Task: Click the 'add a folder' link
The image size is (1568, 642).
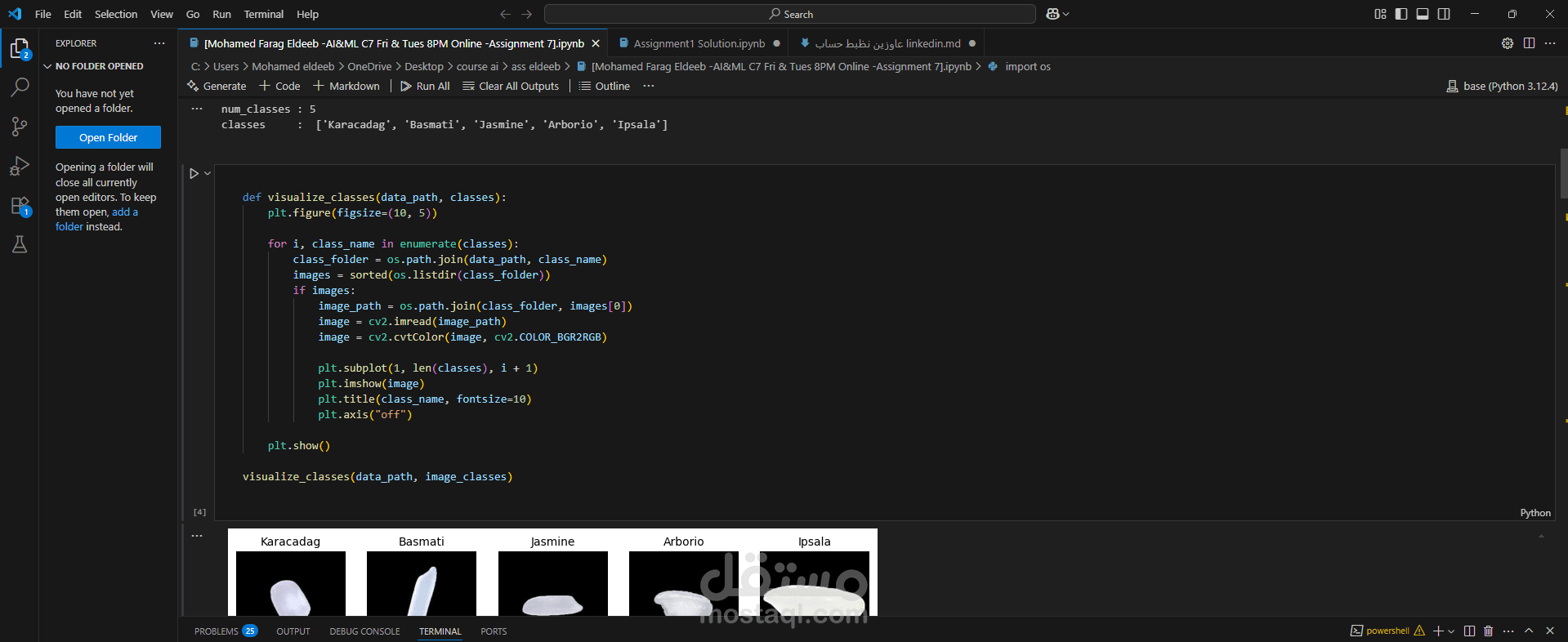Action: tap(96, 219)
